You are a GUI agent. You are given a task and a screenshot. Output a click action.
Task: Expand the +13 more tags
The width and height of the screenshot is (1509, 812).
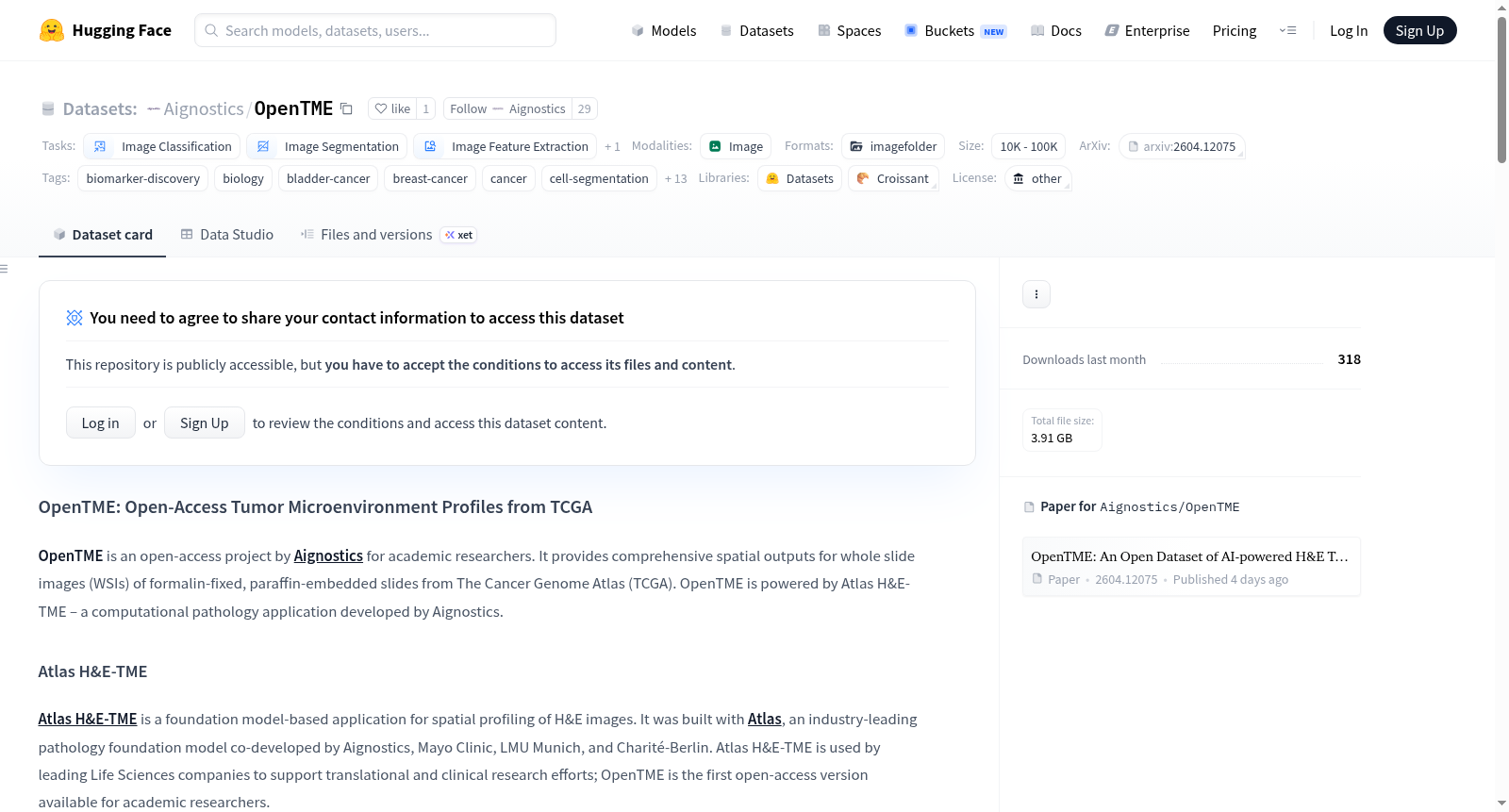tap(675, 178)
